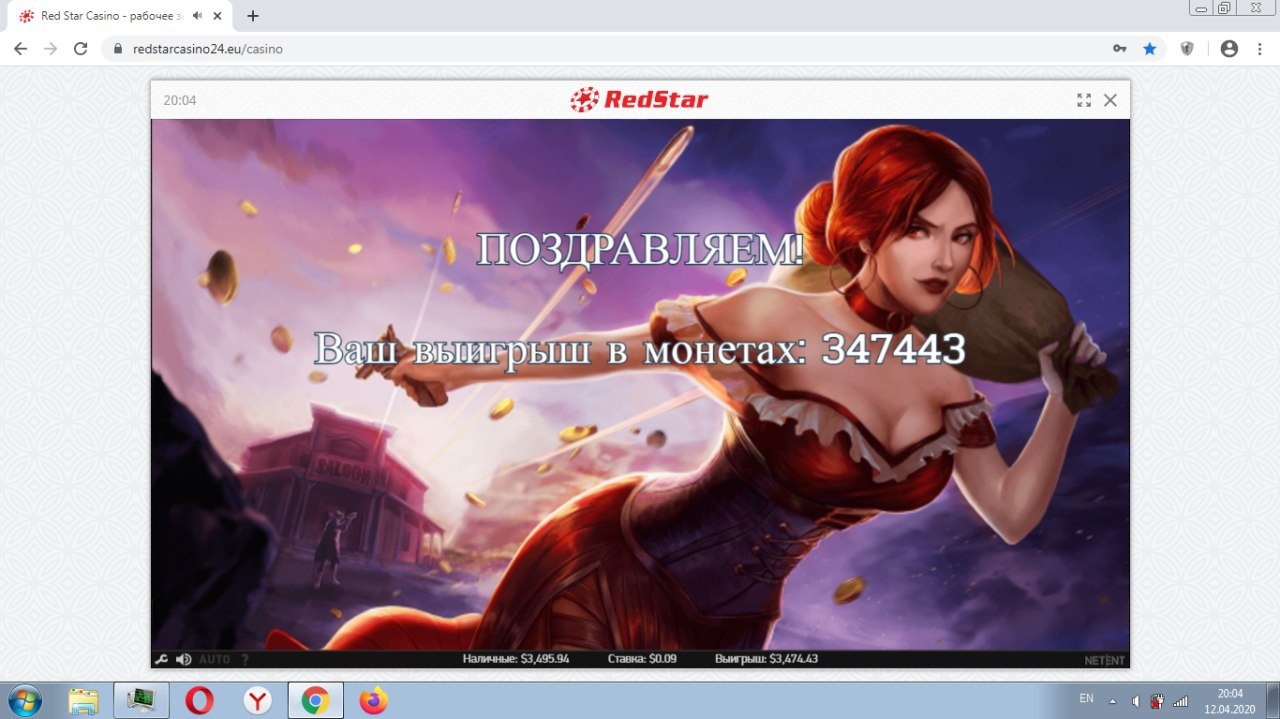This screenshot has height=719, width=1280.
Task: Open the Windows Start menu
Action: click(x=24, y=700)
